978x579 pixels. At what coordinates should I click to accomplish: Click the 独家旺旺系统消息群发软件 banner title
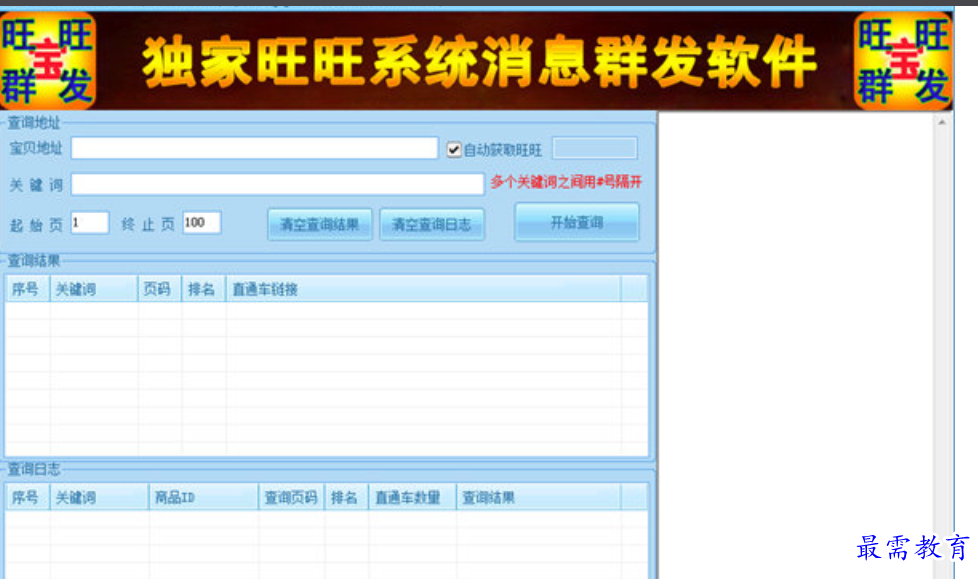coord(479,62)
